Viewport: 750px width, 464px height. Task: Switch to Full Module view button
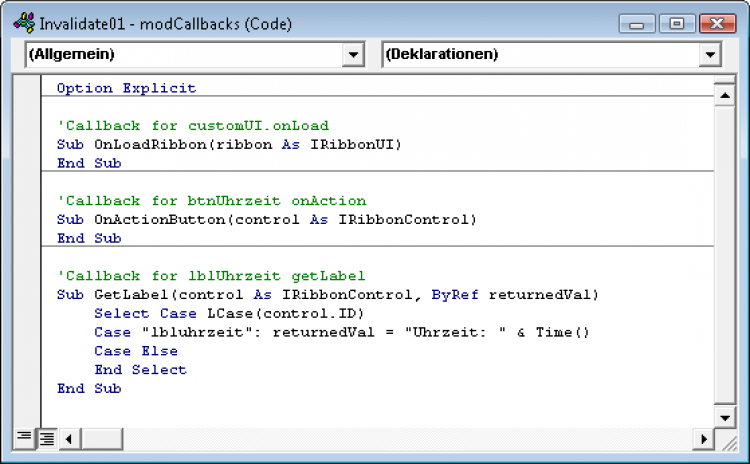coord(46,437)
